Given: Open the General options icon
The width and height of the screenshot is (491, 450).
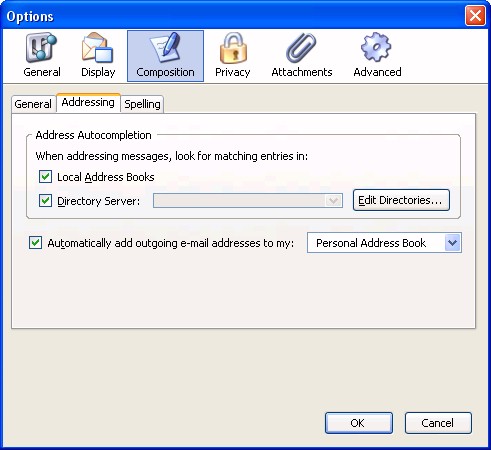Looking at the screenshot, I should click(x=42, y=47).
